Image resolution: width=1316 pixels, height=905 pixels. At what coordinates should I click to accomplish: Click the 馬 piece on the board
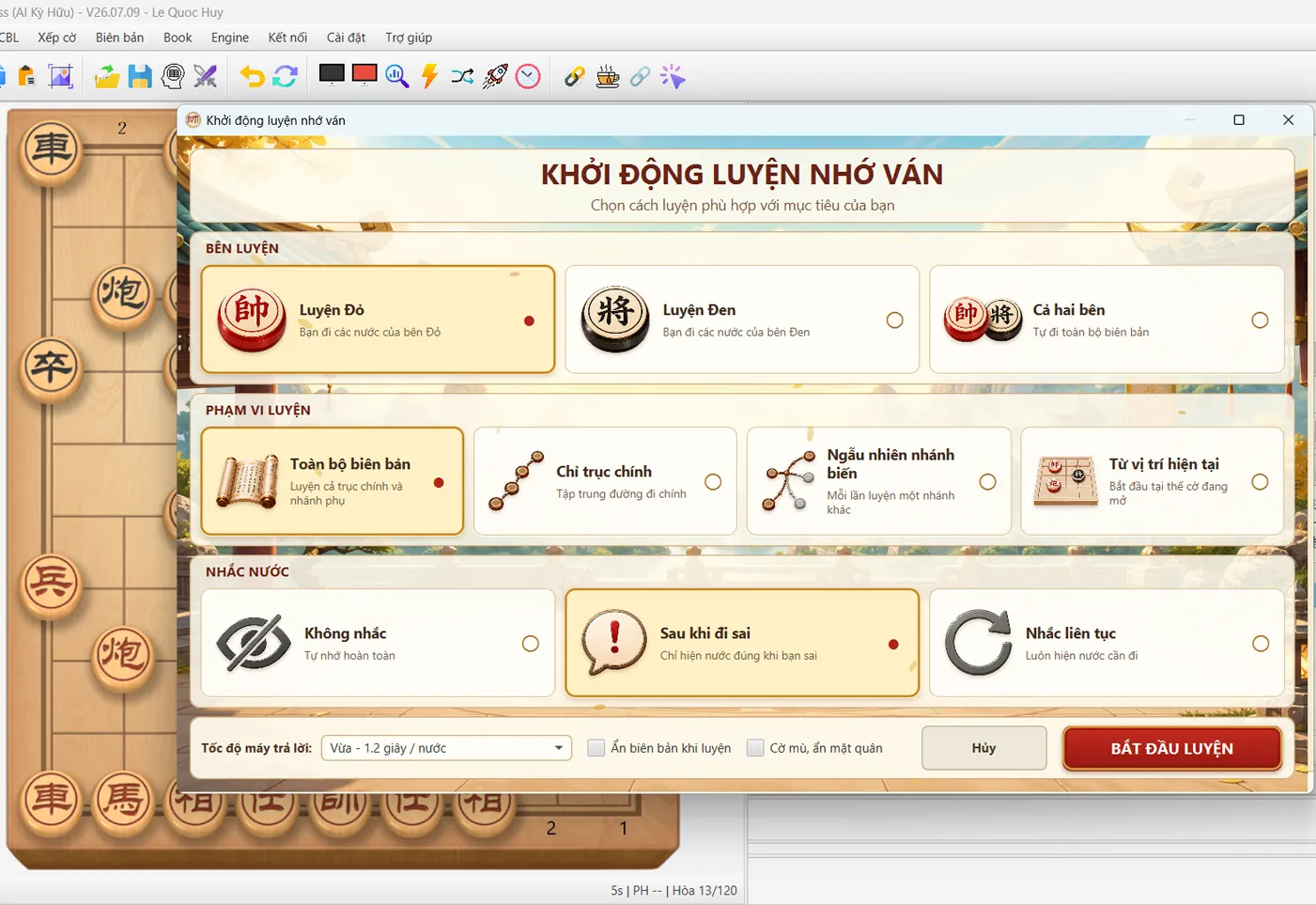123,801
